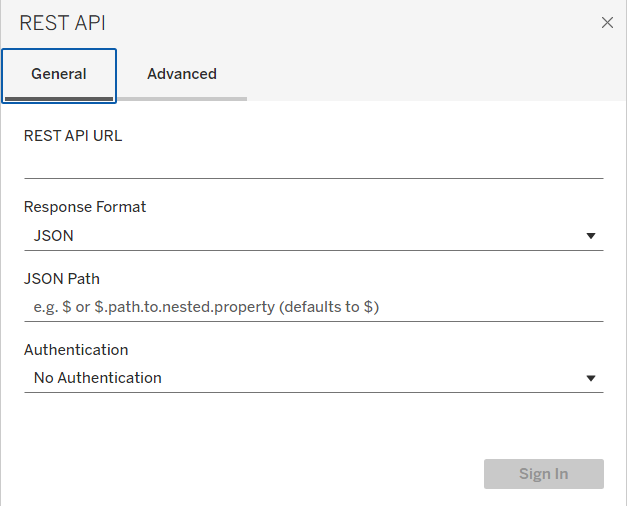Click the underline beneath the Advanced tab
Viewport: 627px width, 506px height.
[x=182, y=98]
